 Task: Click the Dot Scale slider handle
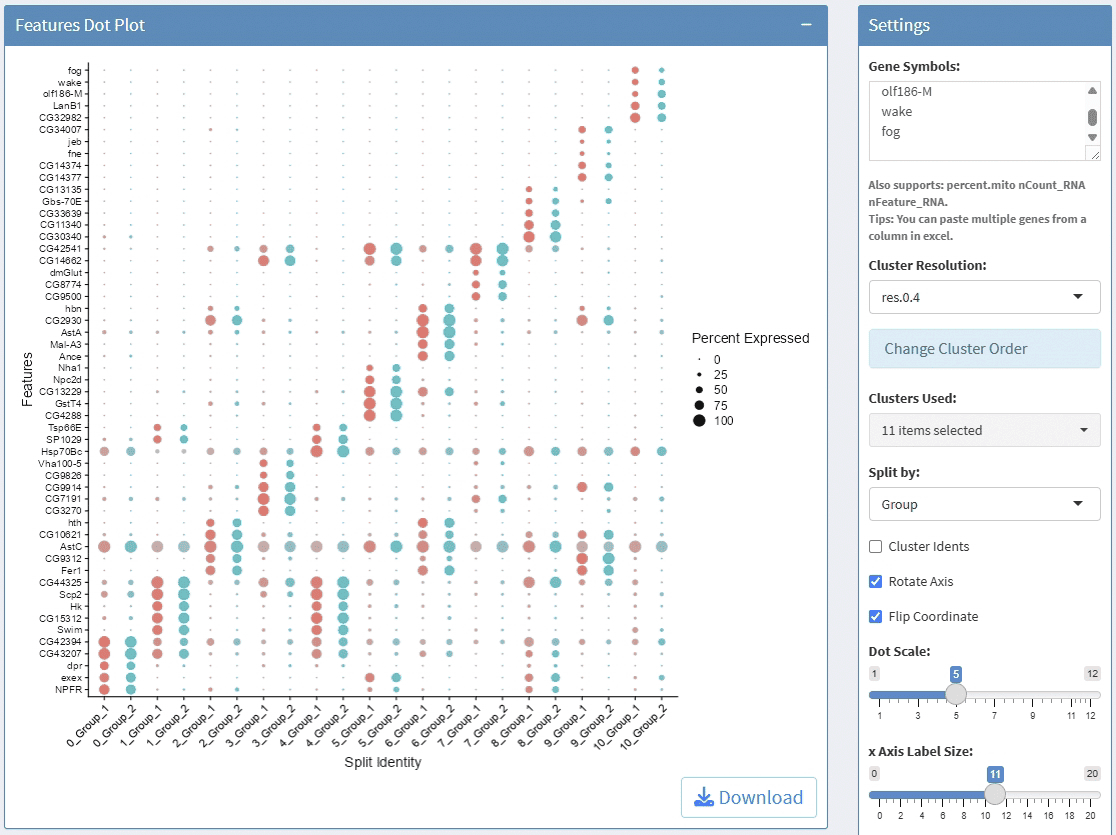coord(956,694)
